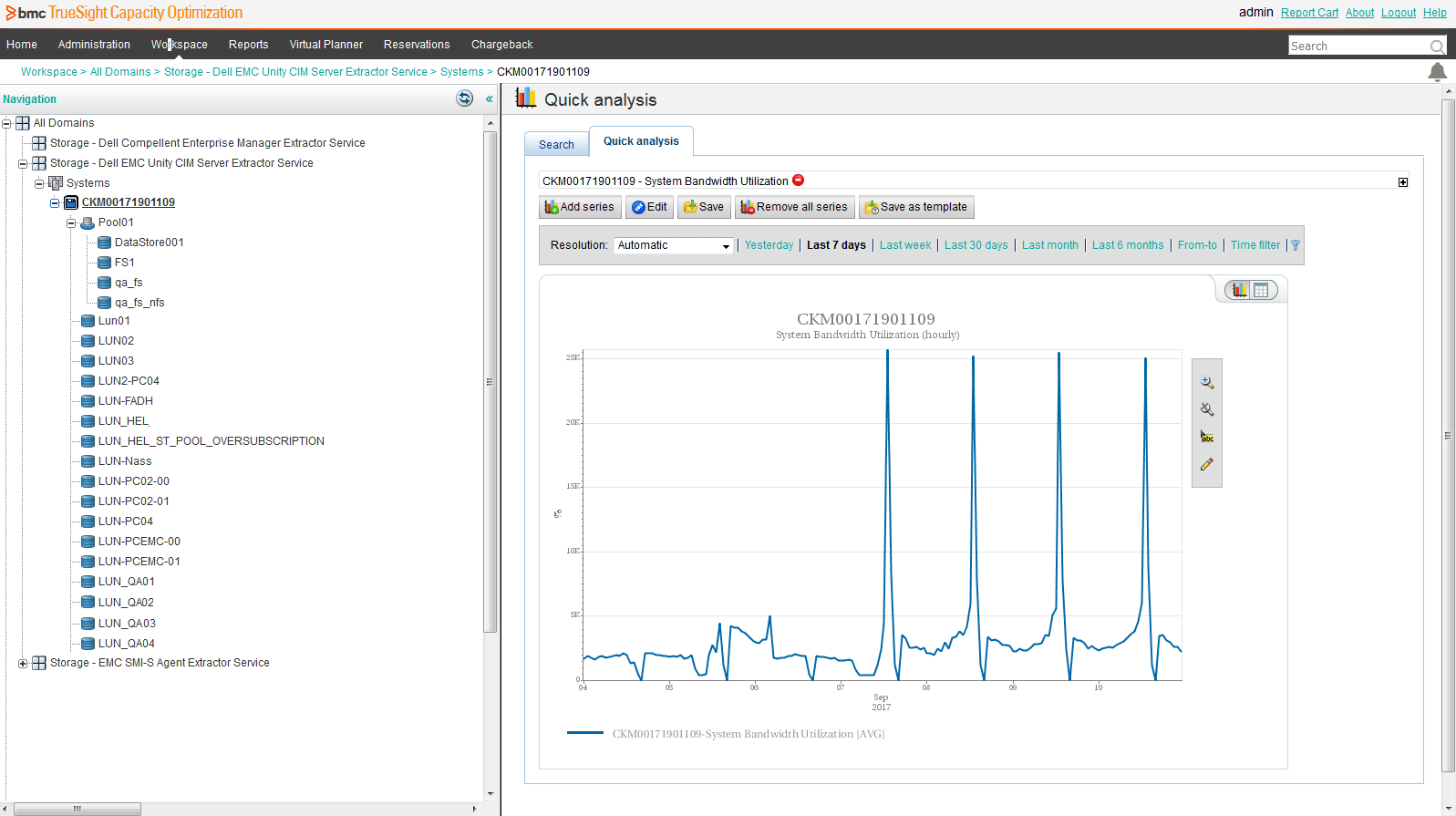Click the Pool01 pool icon
This screenshot has height=816, width=1456.
click(x=88, y=222)
